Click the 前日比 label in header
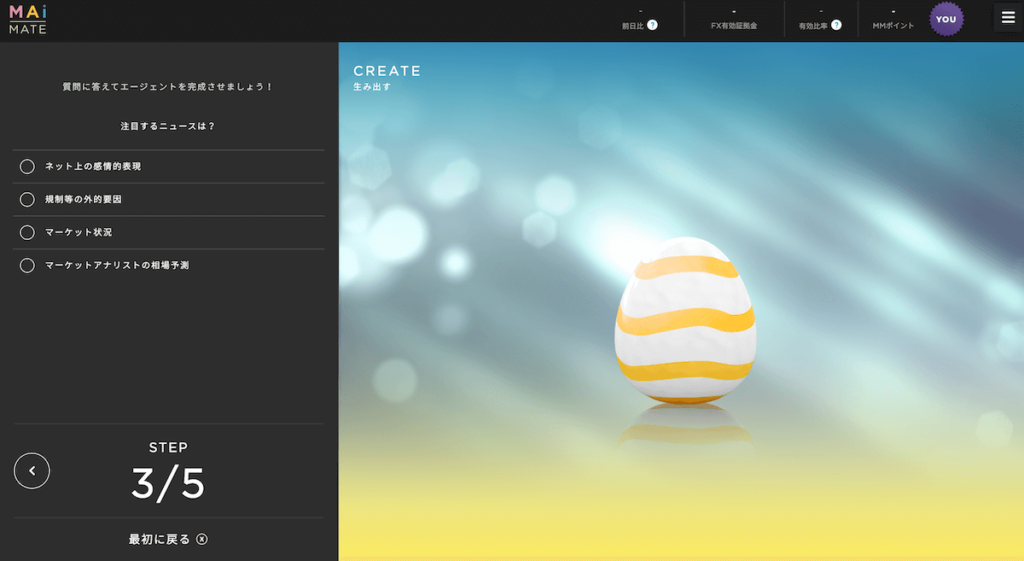This screenshot has height=561, width=1024. pyautogui.click(x=633, y=26)
